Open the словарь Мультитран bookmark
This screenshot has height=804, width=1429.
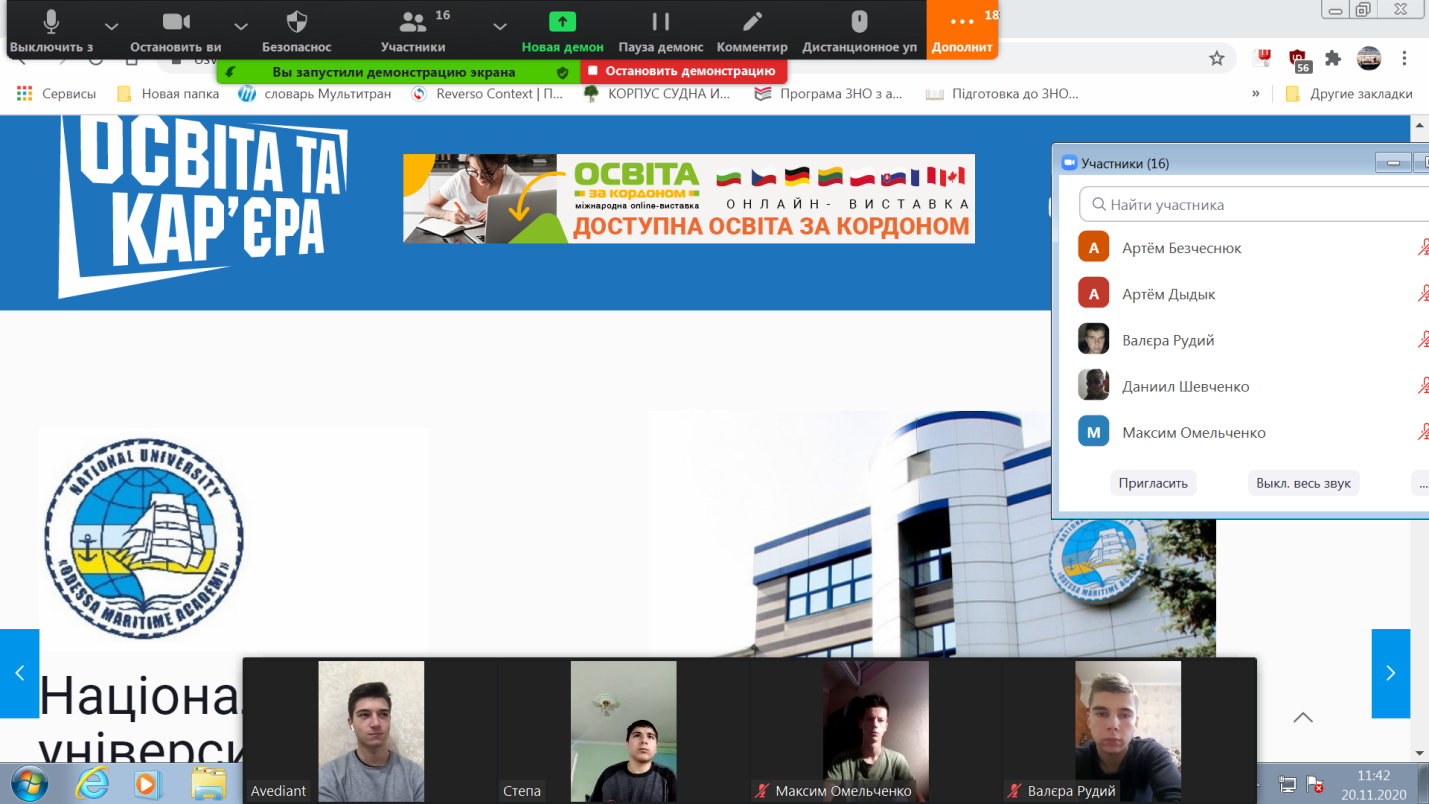(x=315, y=94)
